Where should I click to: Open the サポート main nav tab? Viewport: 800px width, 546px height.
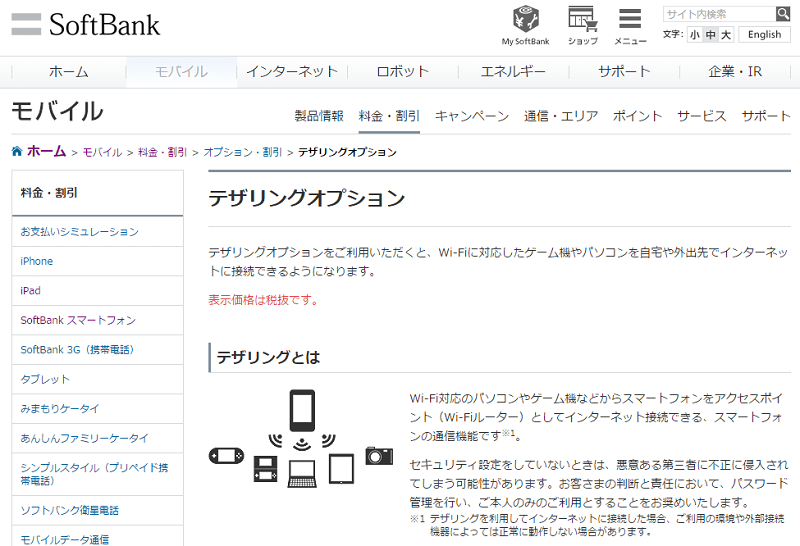click(624, 72)
